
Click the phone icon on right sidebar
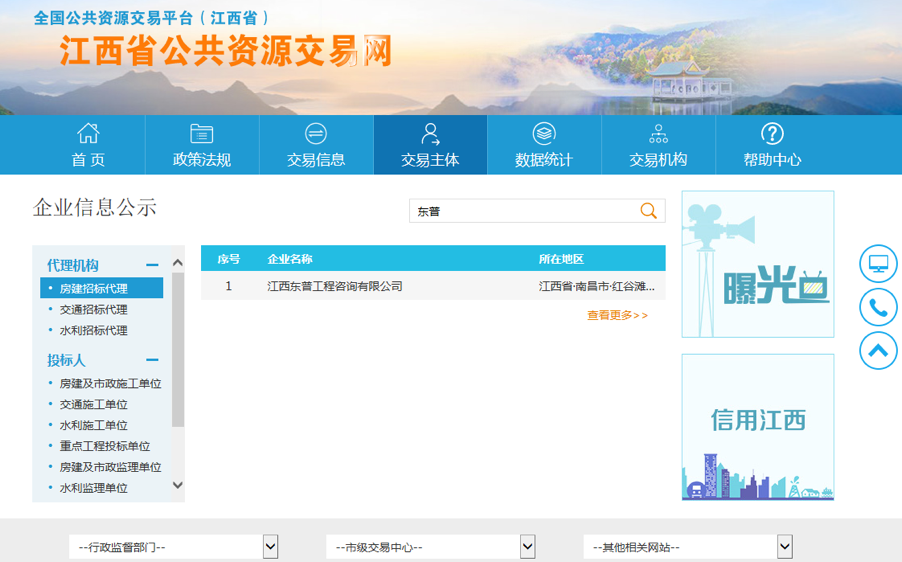[878, 307]
